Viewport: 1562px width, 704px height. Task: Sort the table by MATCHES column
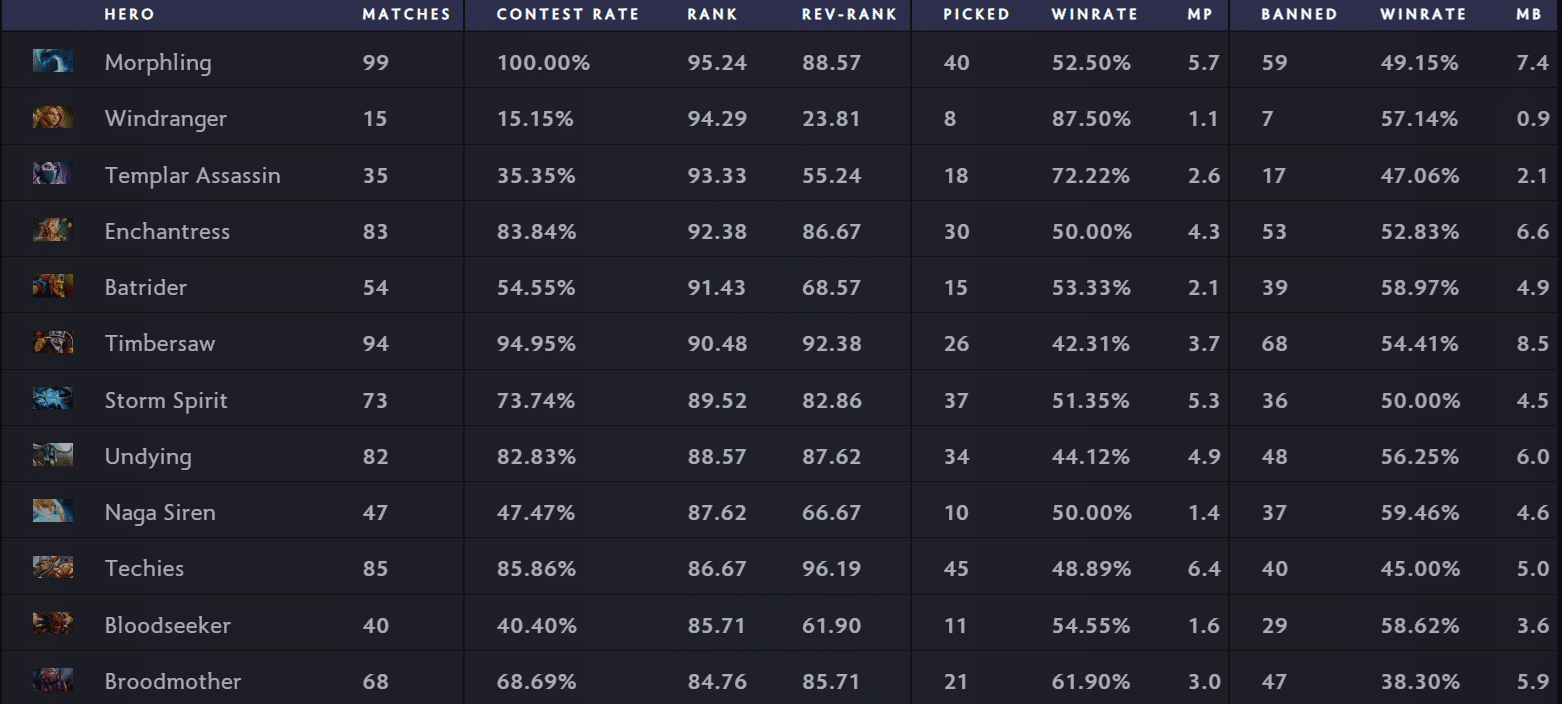(405, 14)
